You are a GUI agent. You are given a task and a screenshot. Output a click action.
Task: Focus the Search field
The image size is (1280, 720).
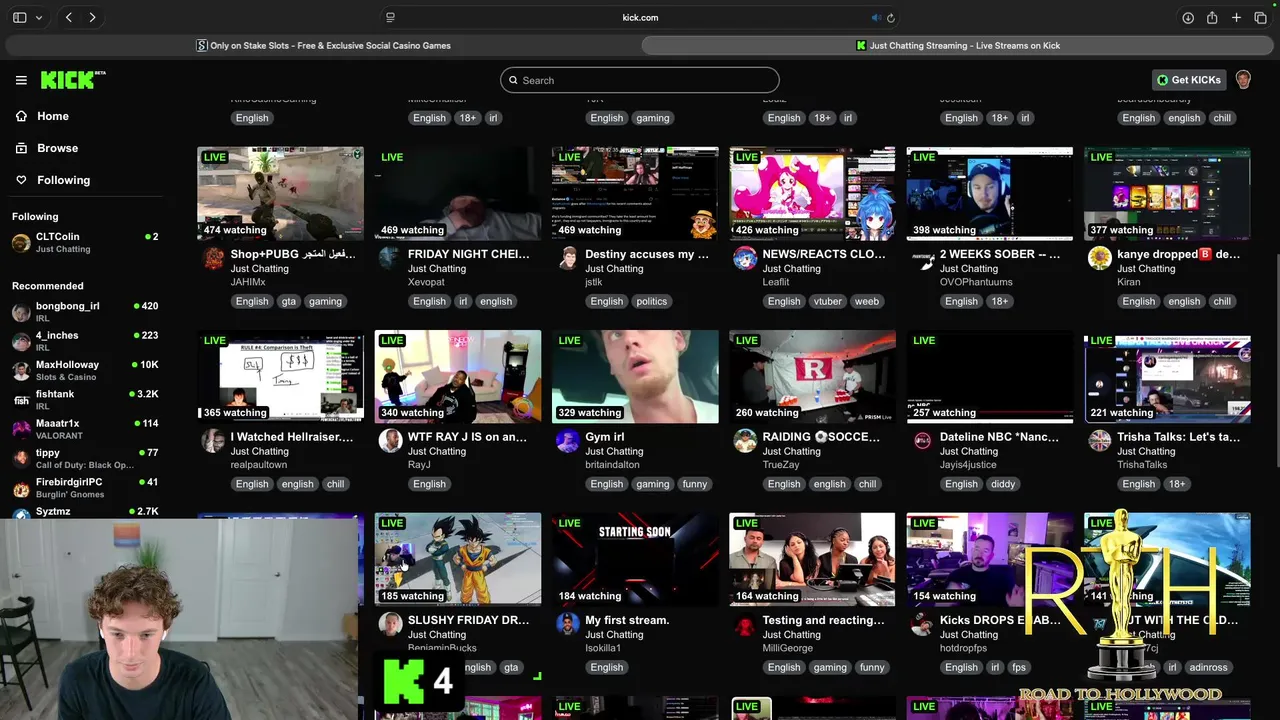pos(640,80)
